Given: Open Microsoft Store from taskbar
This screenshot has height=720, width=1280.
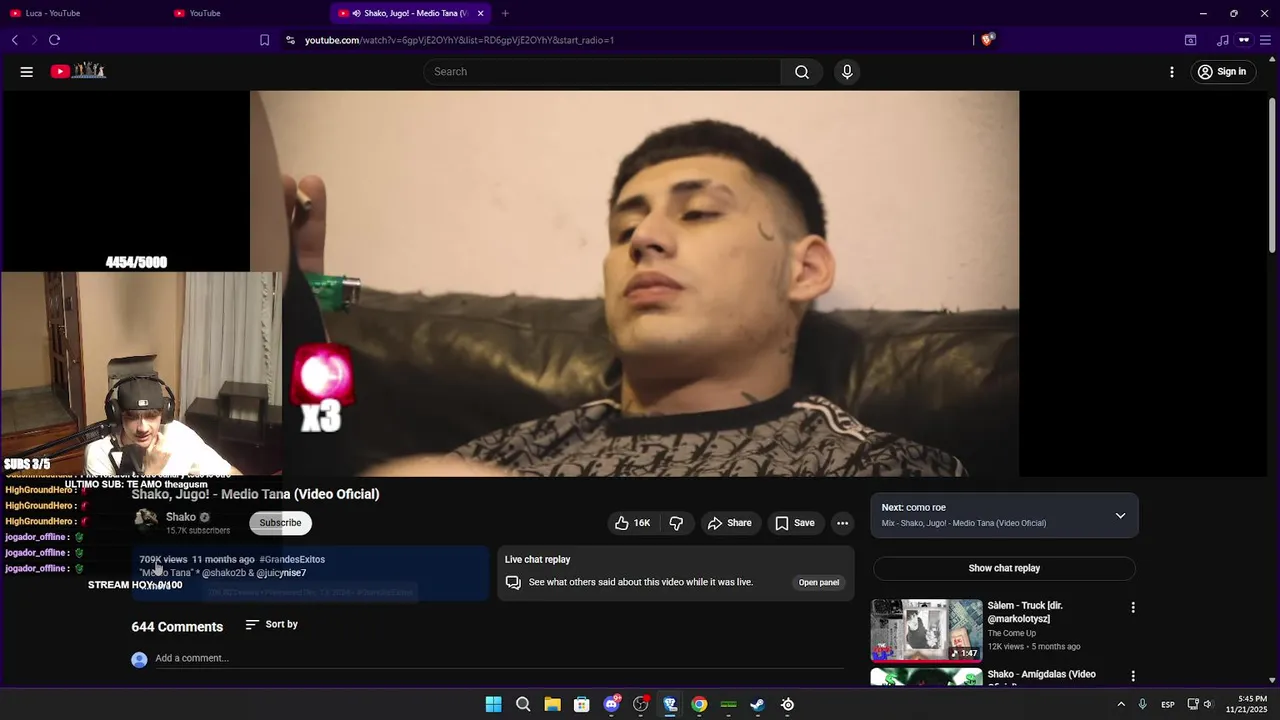Looking at the screenshot, I should click(581, 705).
